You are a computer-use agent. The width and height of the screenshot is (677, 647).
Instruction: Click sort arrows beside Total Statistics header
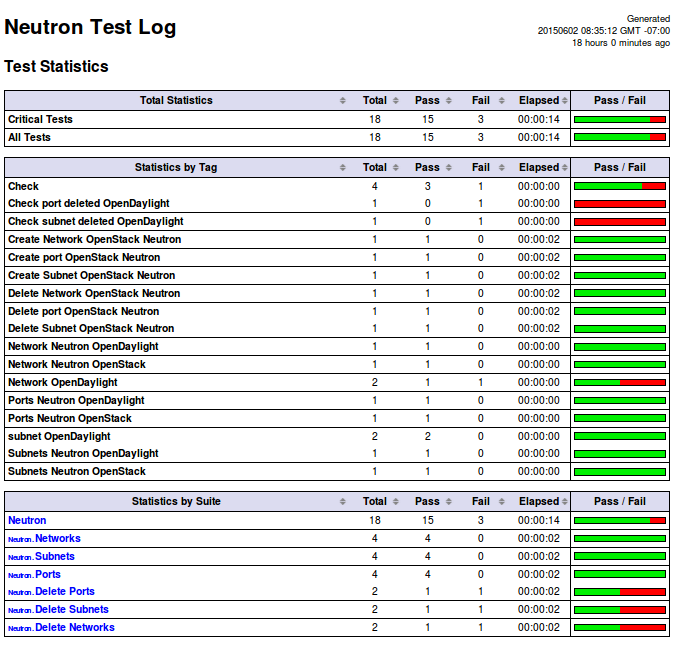pos(343,101)
